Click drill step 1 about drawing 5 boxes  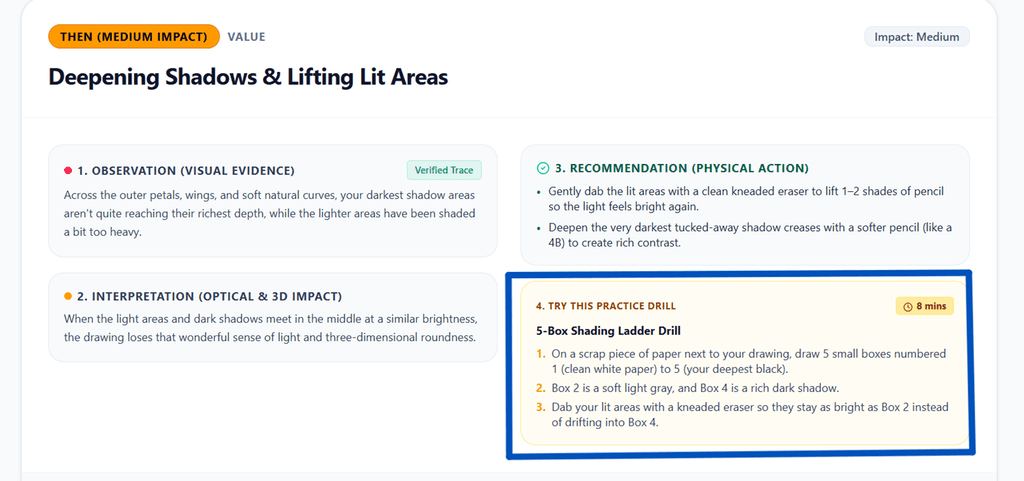tap(741, 360)
